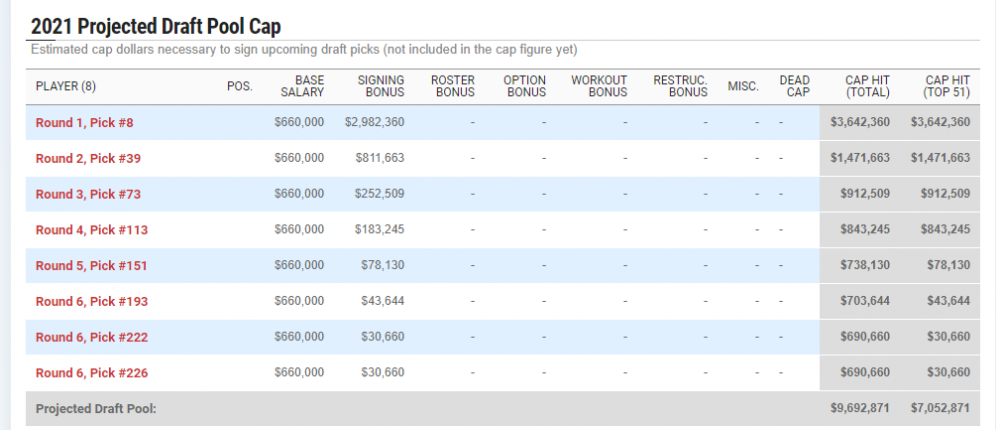Select the Round 6, Pick #226 link

tap(91, 373)
